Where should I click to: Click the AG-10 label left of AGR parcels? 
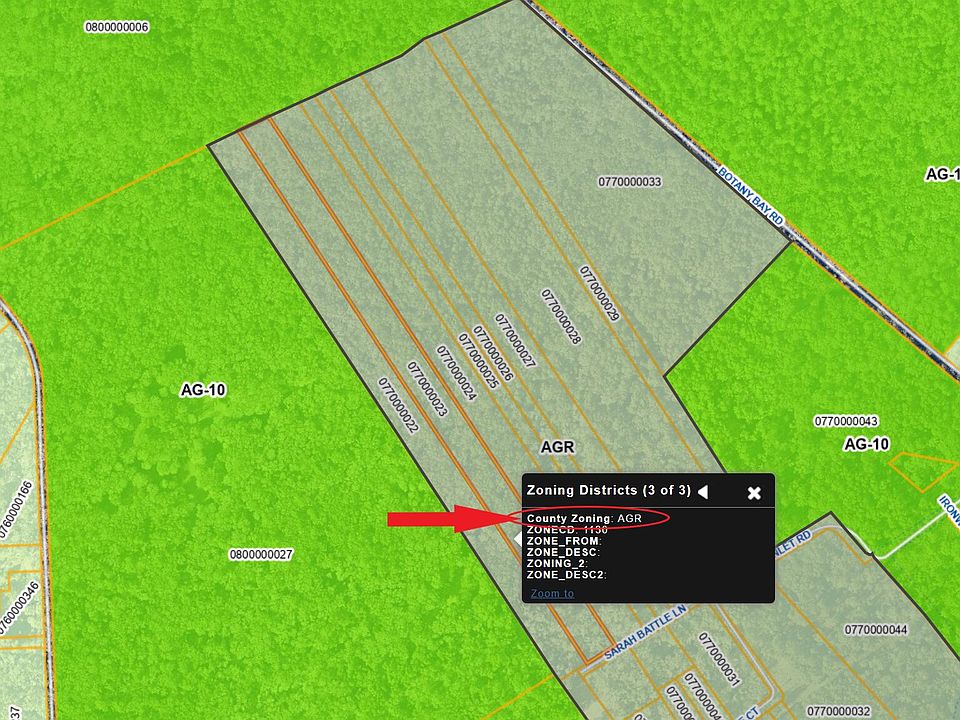tap(203, 390)
